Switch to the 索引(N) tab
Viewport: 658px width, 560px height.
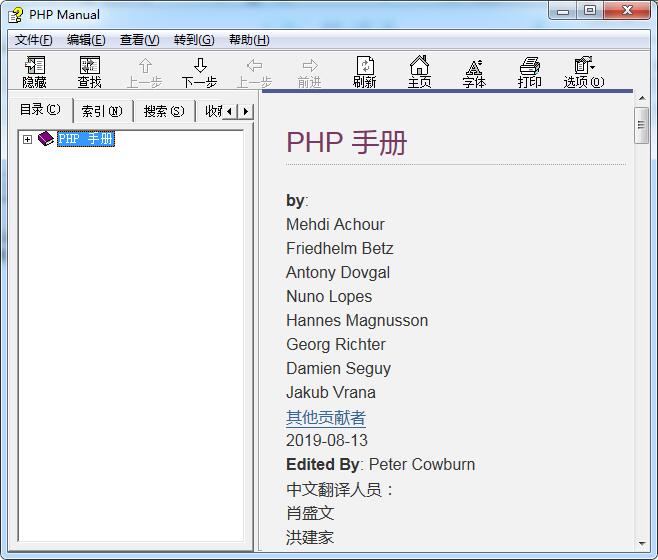(x=102, y=111)
